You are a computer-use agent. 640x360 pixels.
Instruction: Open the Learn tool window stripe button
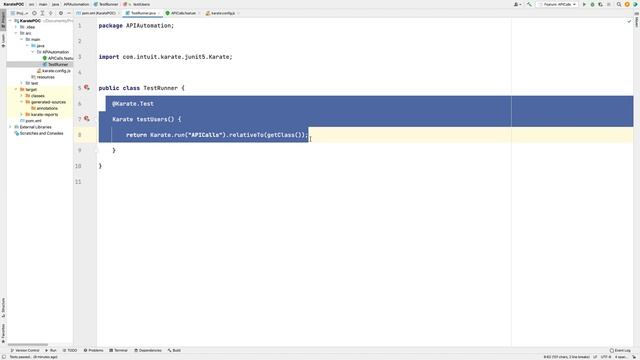(3, 40)
